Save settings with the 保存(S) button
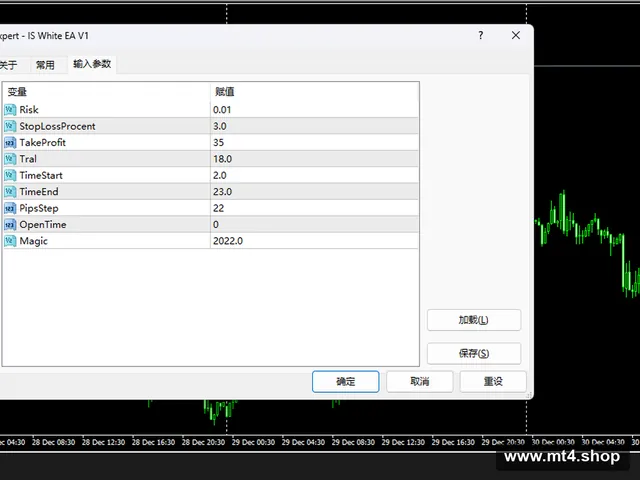The width and height of the screenshot is (640, 480). tap(474, 353)
